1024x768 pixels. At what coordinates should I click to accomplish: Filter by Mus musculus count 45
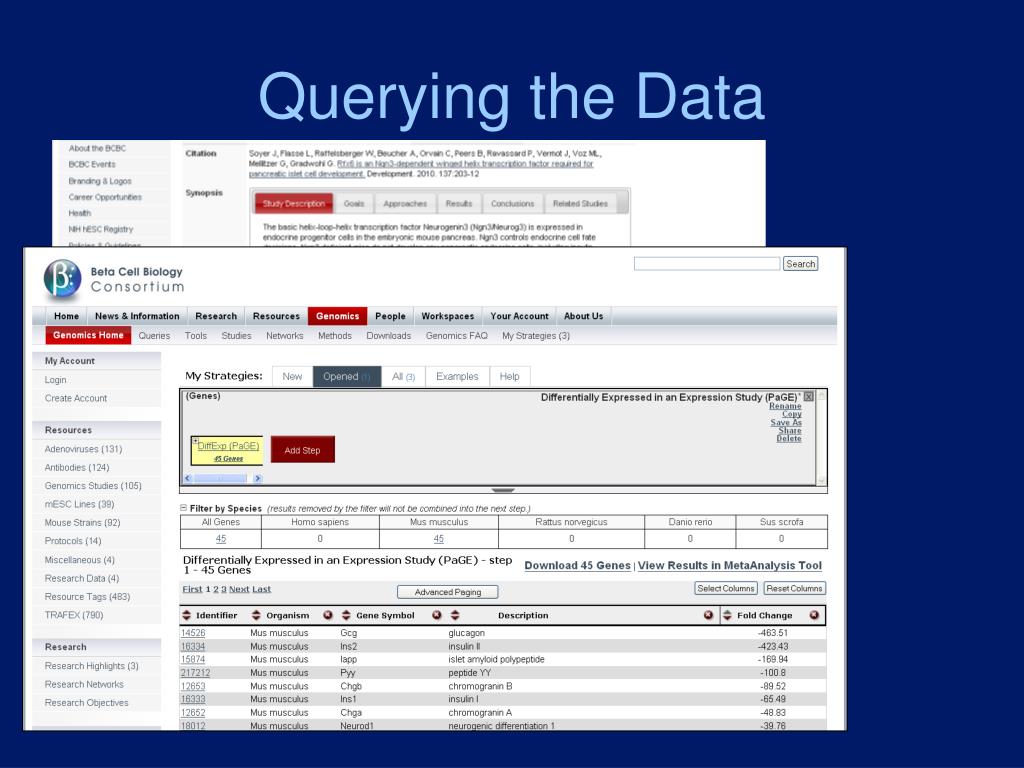[438, 539]
